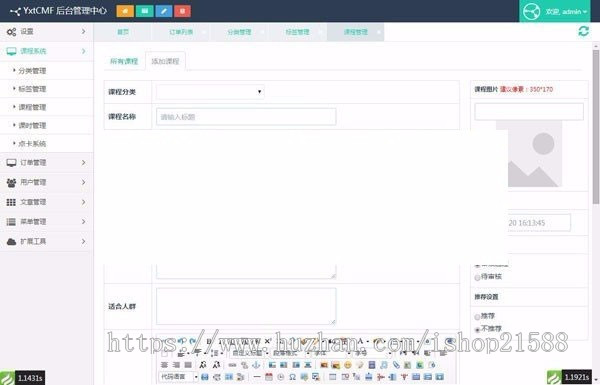Open 课时管理 in the sidebar submenu
This screenshot has width=600, height=385.
[x=32, y=125]
